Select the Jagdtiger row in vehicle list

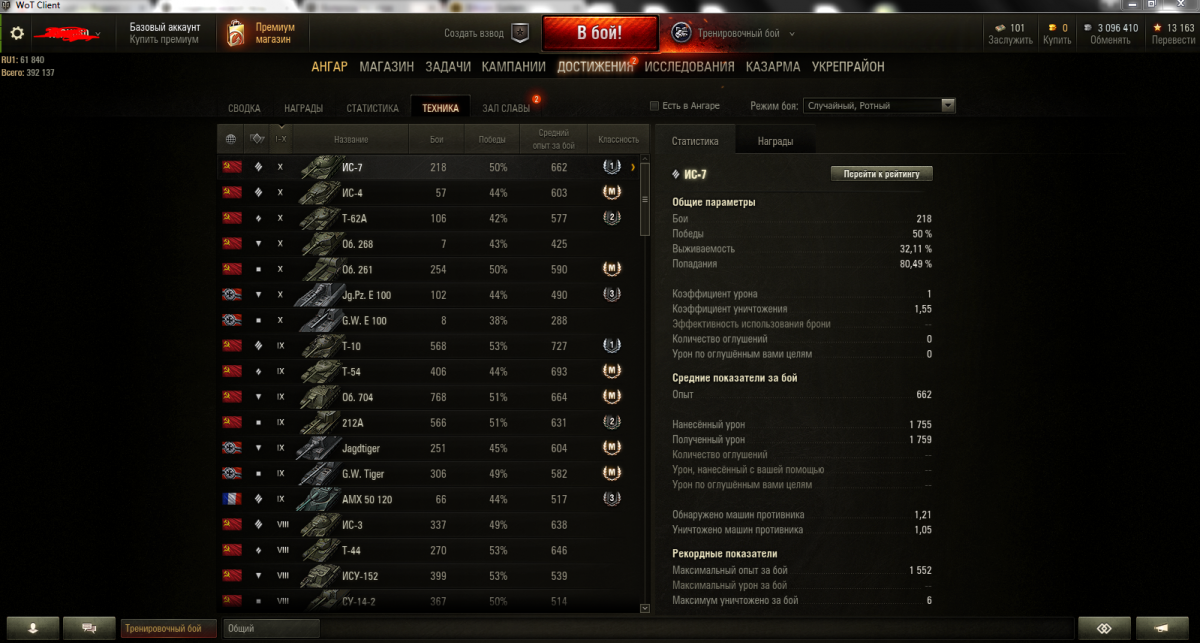pyautogui.click(x=433, y=448)
